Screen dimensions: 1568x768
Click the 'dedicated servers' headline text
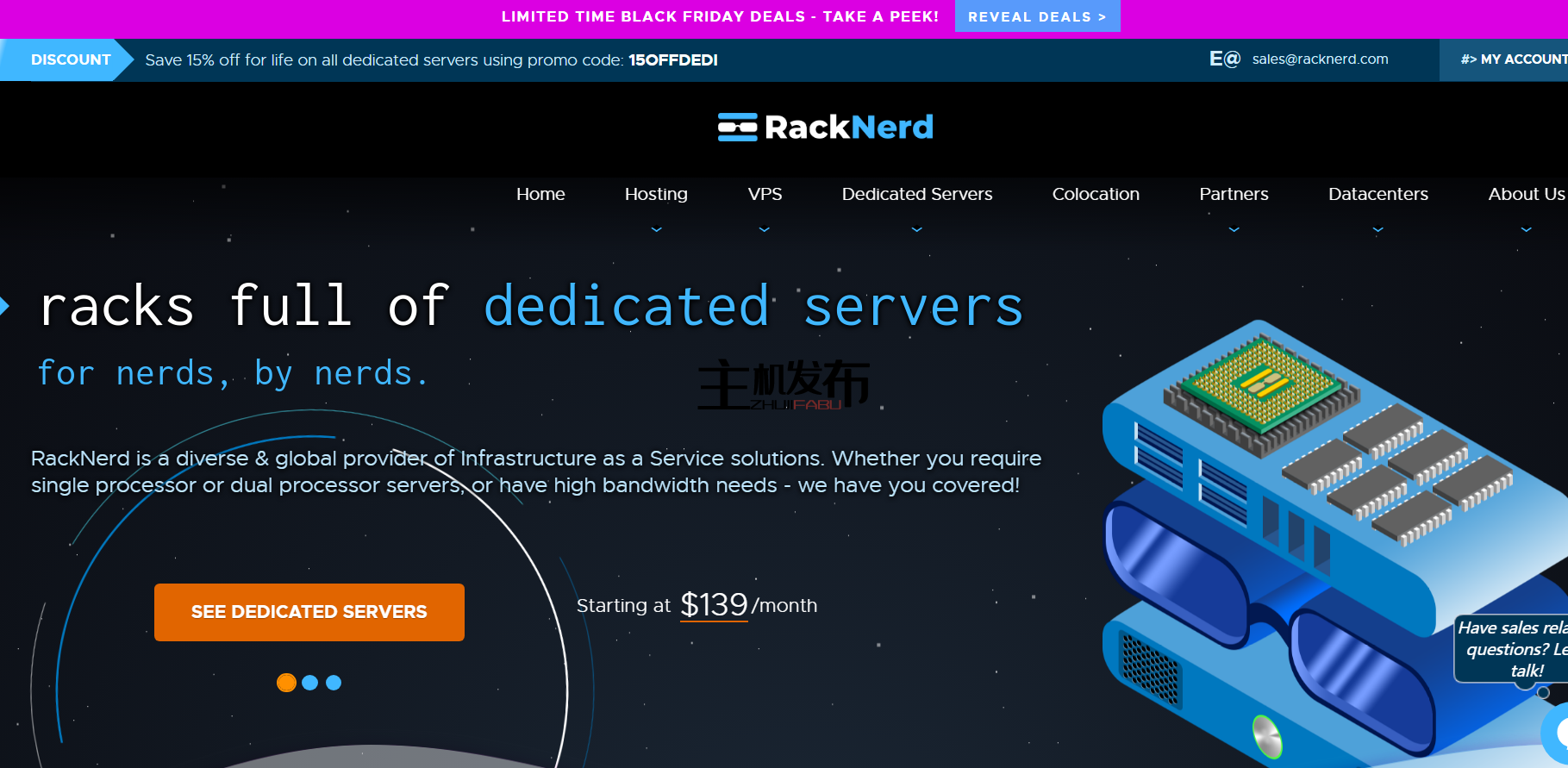point(753,307)
